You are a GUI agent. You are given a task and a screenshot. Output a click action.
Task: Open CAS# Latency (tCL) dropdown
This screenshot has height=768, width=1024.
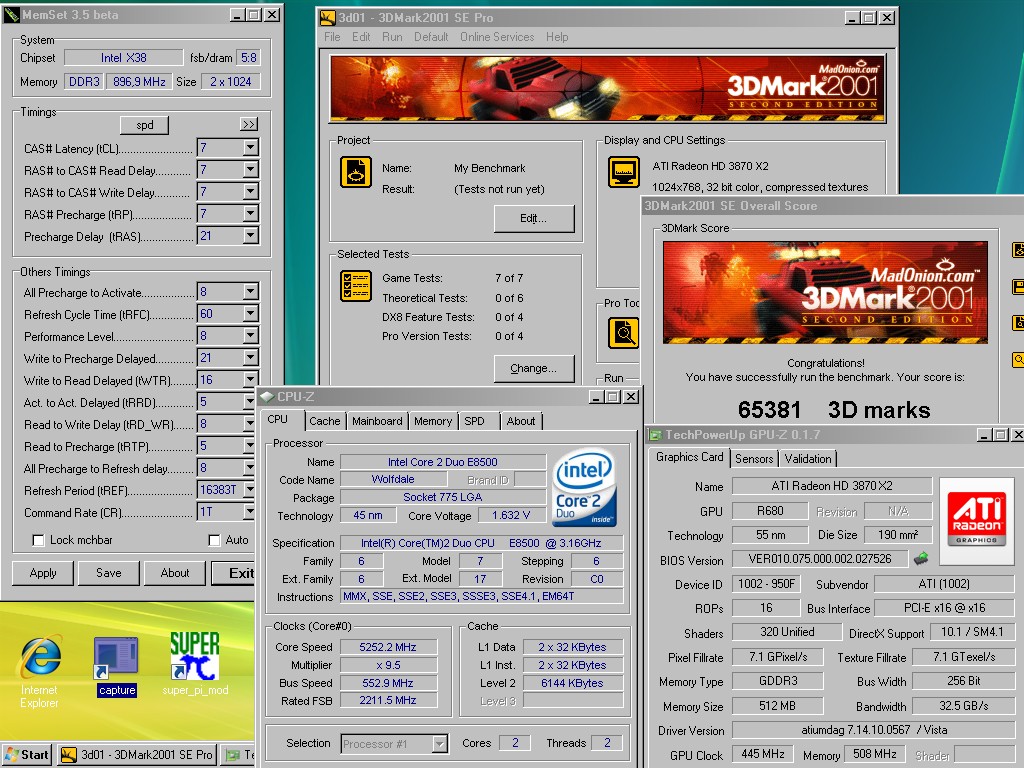tap(251, 148)
